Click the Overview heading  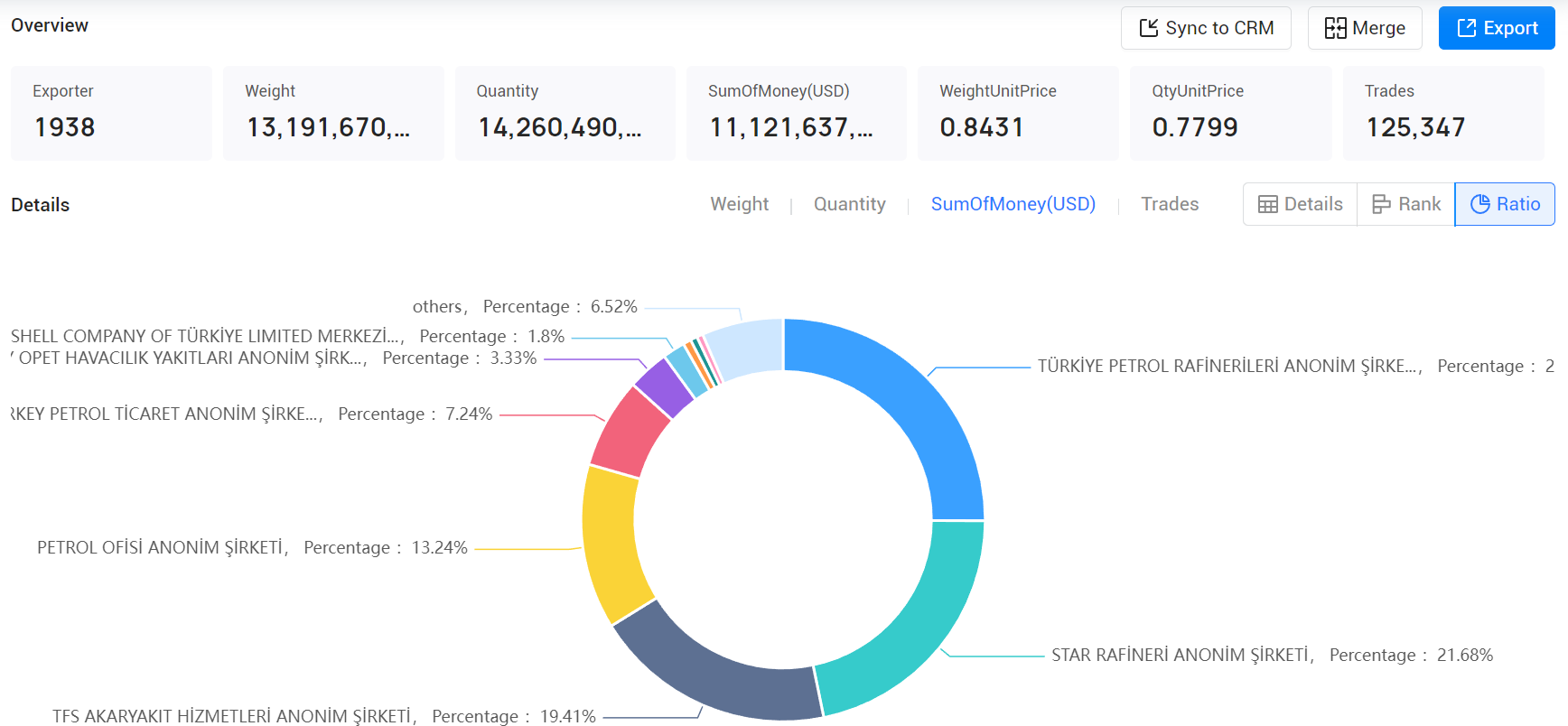pos(50,25)
